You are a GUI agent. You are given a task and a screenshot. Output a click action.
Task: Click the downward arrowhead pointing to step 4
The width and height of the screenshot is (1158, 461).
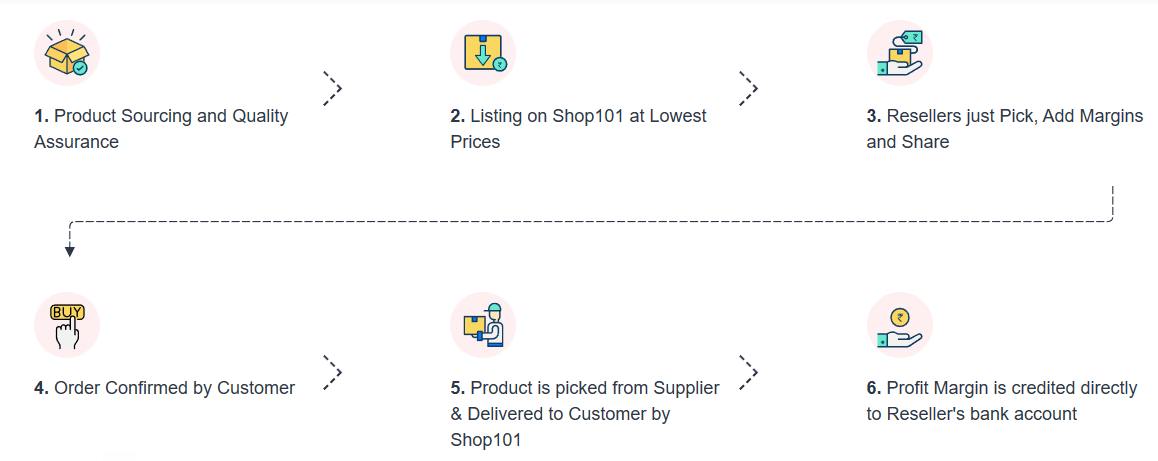click(x=70, y=250)
